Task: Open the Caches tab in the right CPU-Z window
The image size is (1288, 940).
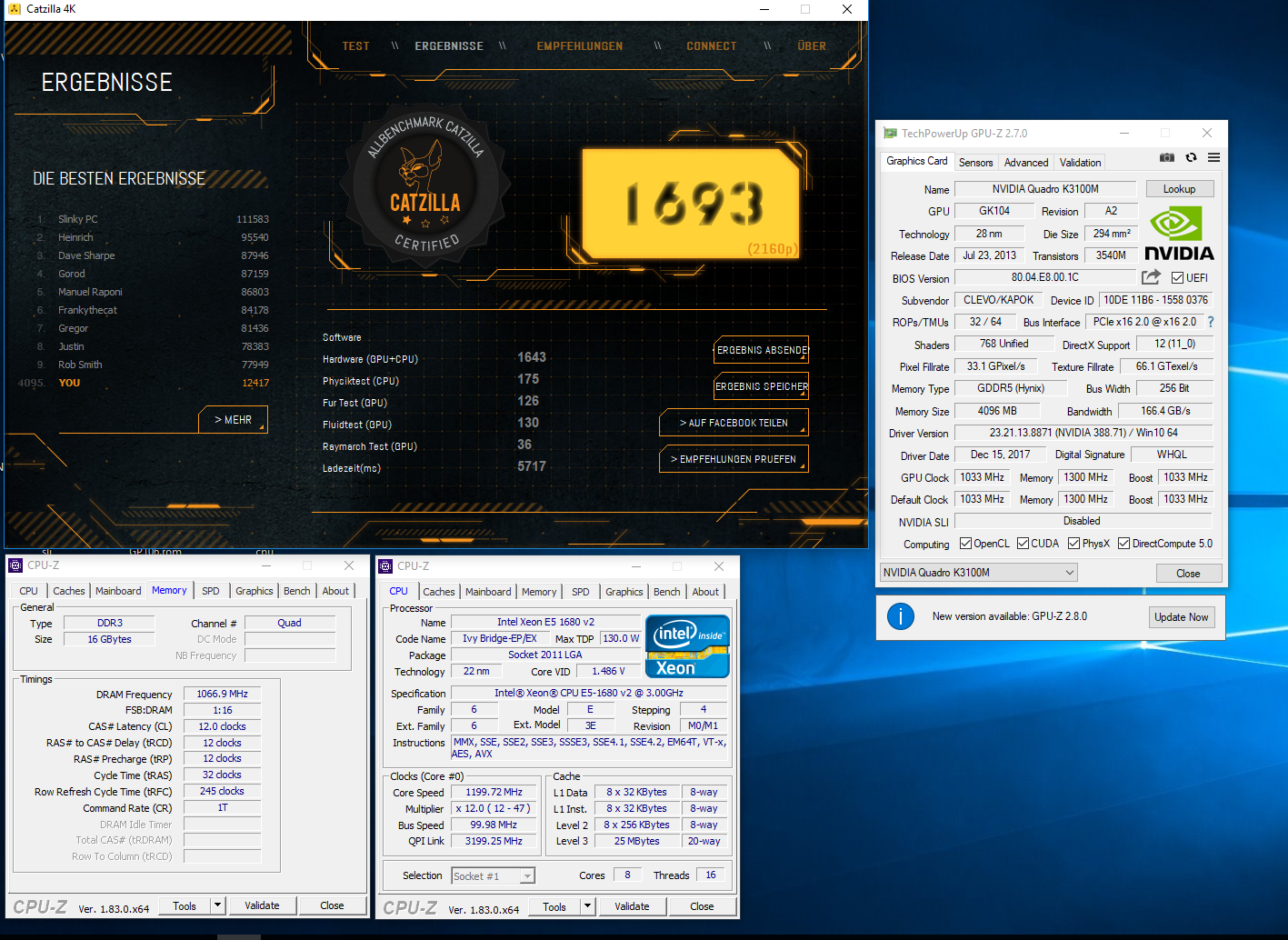Action: 438,592
